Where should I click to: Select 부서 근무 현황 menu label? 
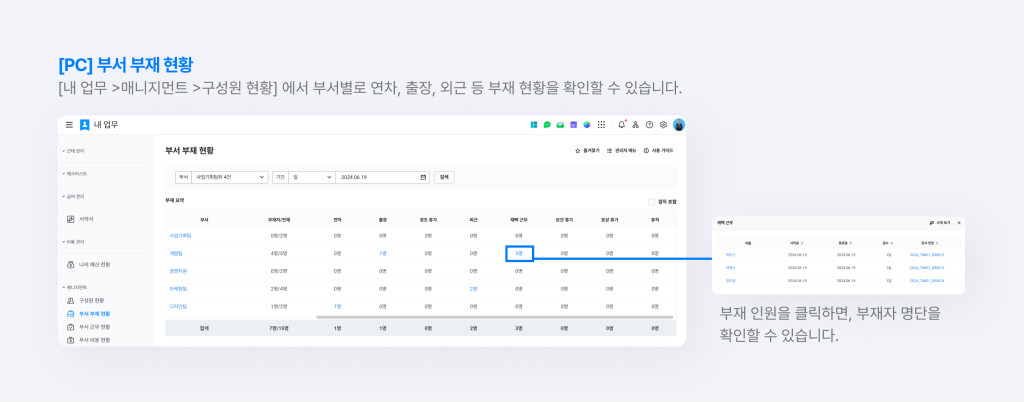click(x=95, y=327)
